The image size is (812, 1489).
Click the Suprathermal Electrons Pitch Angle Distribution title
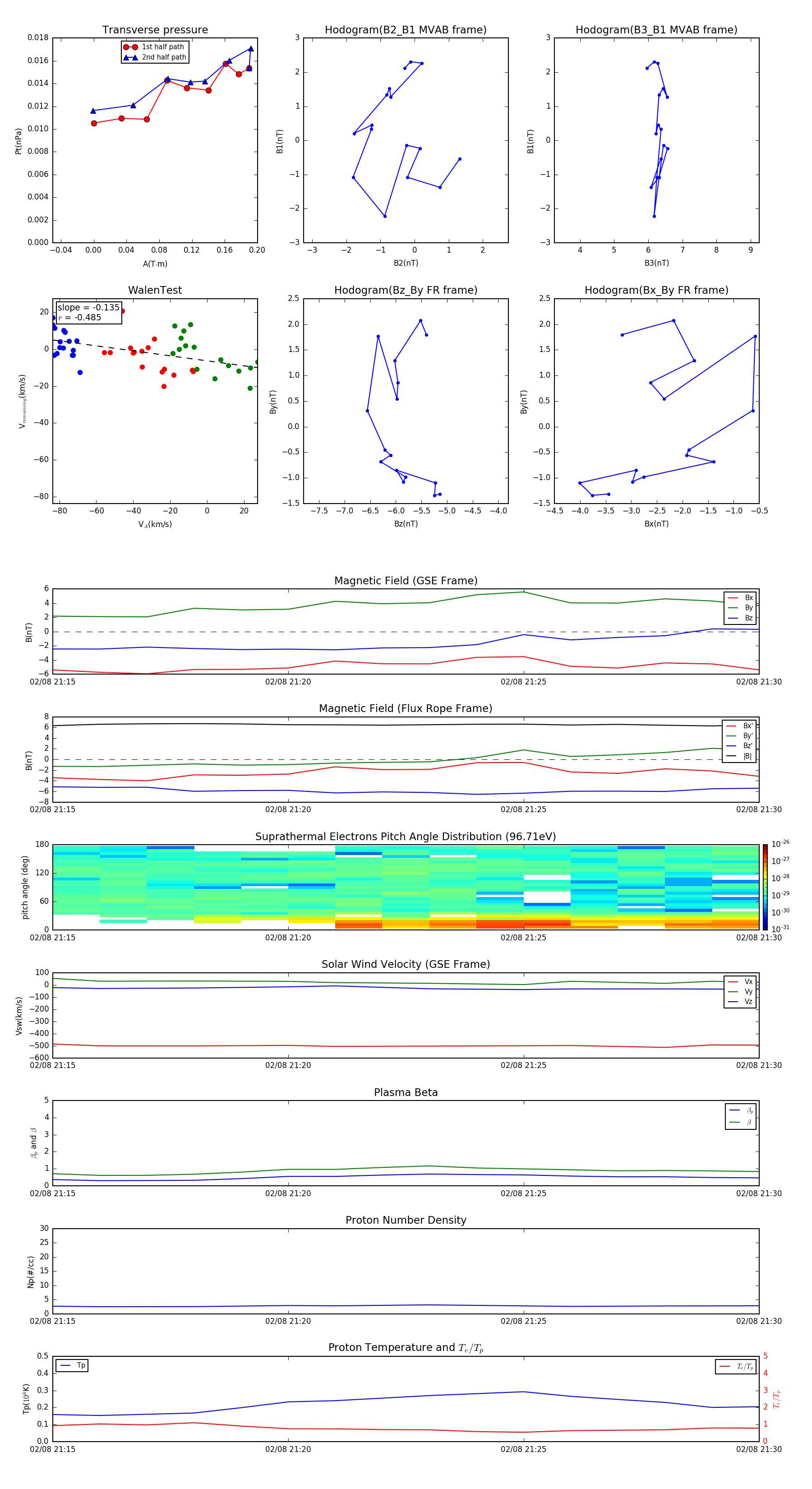click(x=406, y=837)
